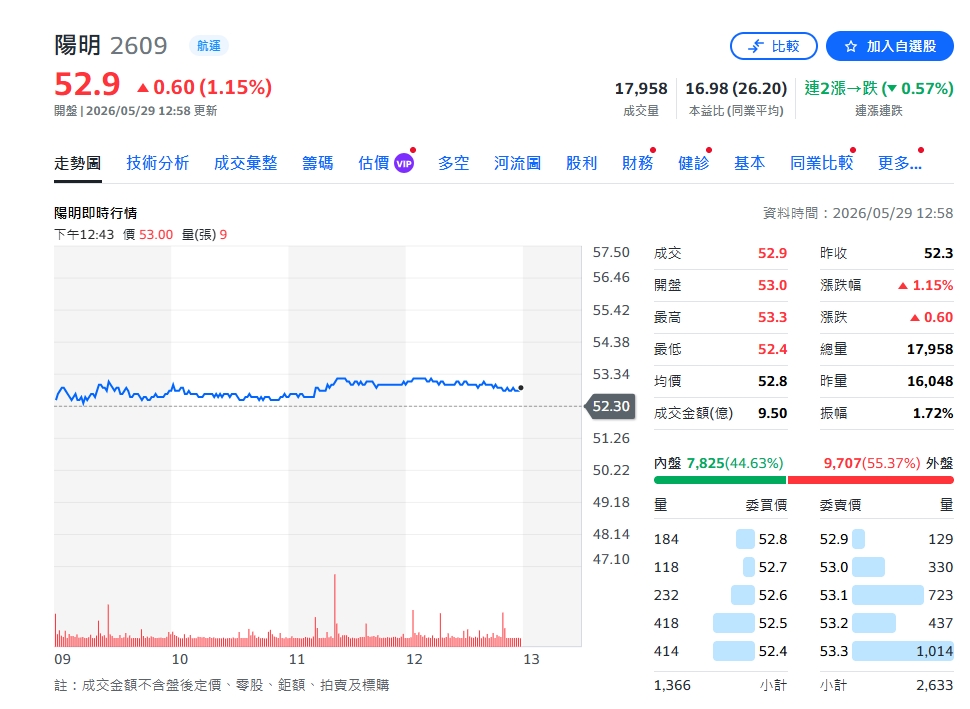The width and height of the screenshot is (970, 709).
Task: Select the bid price 52.4 row
Action: (x=720, y=651)
